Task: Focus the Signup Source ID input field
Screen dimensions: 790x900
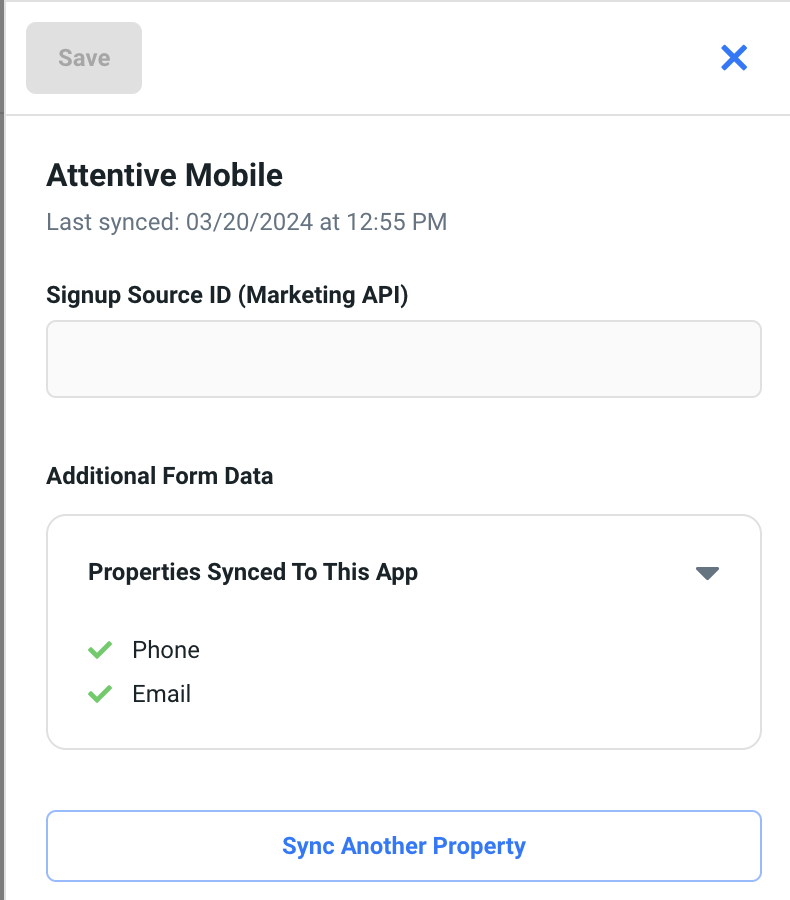Action: pyautogui.click(x=404, y=359)
